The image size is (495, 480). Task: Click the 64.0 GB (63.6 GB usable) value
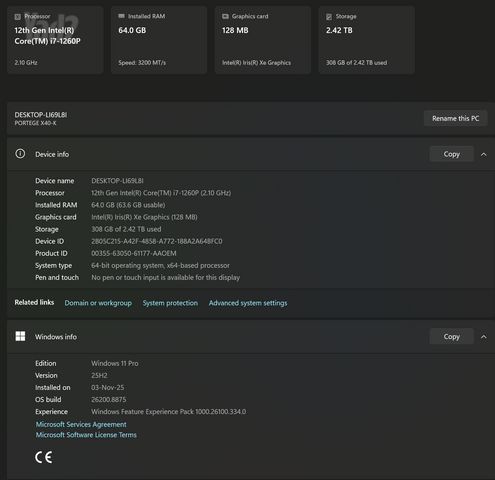coord(128,205)
